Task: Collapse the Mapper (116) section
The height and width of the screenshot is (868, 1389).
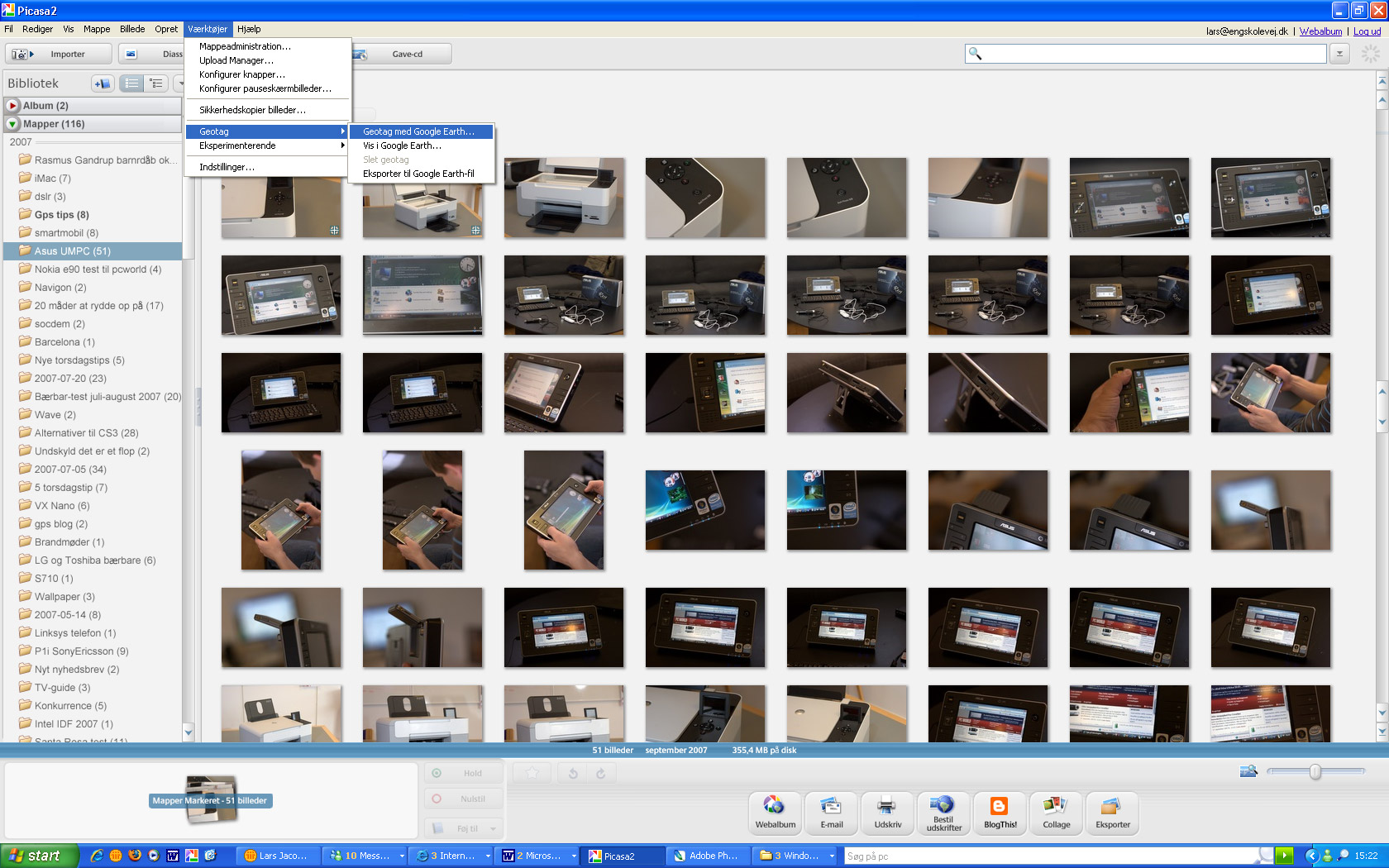Action: coord(12,124)
